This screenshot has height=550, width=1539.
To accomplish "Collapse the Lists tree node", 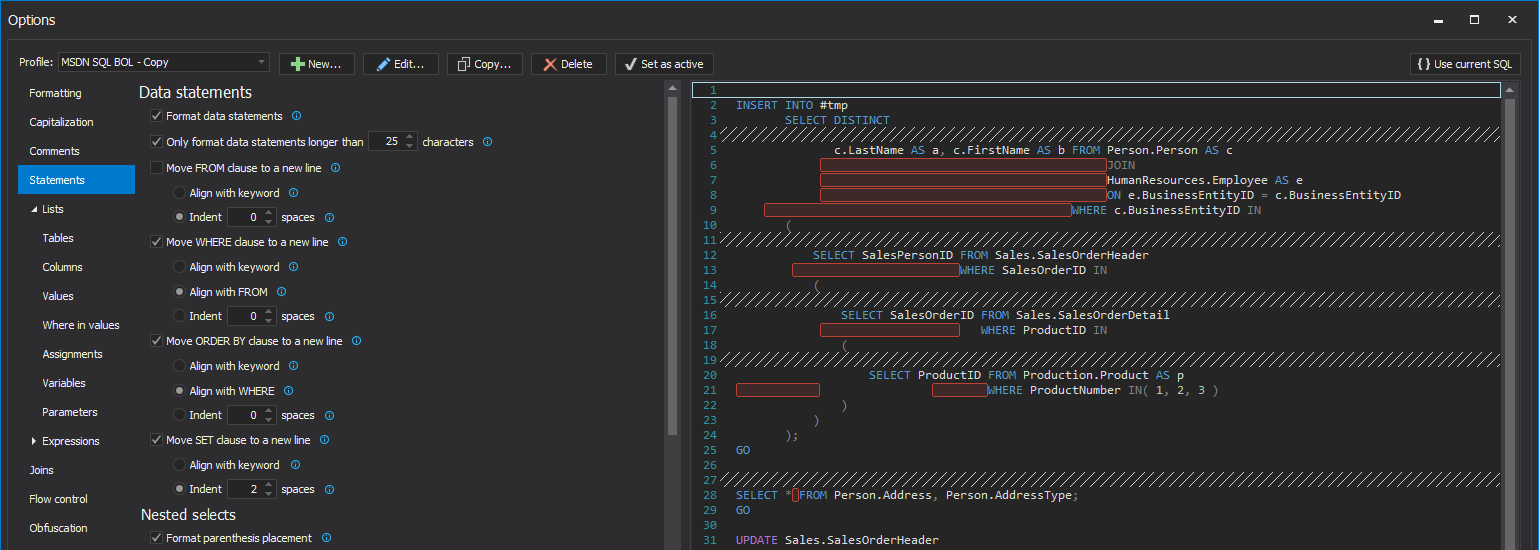I will pyautogui.click(x=34, y=210).
